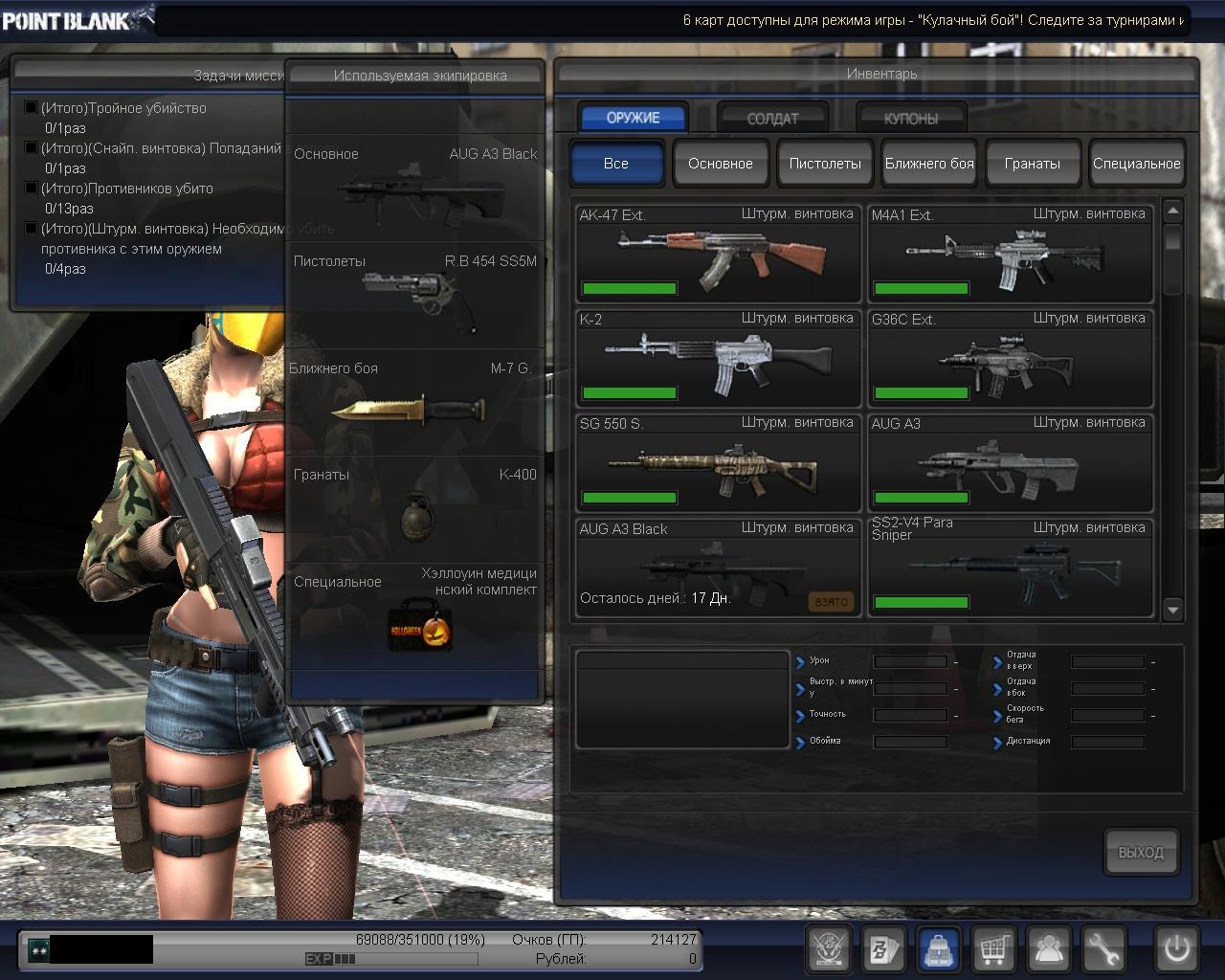Screen dimensions: 1225x980
Task: Switch to the ОРУЖИЕ tab
Action: 634,118
